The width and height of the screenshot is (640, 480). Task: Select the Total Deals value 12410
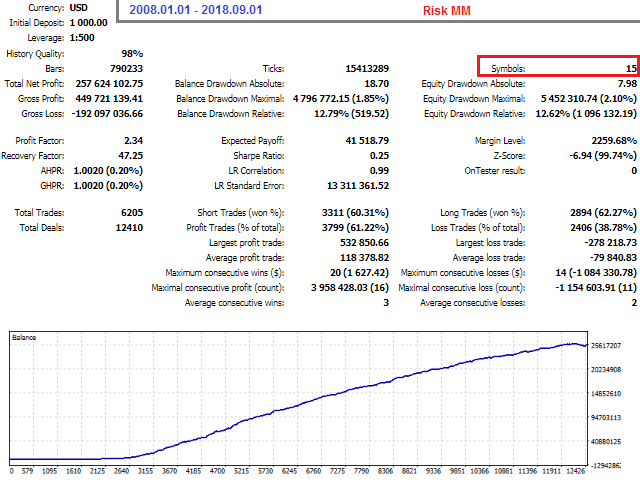(126, 228)
